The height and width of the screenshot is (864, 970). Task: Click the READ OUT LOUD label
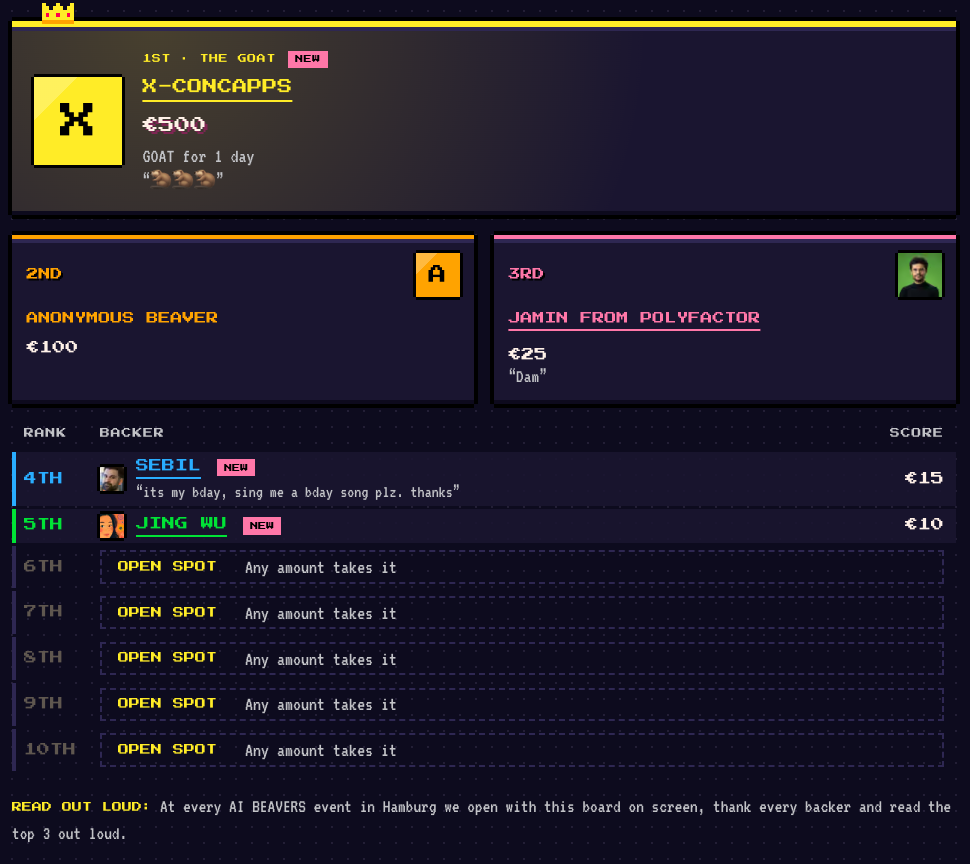point(80,807)
